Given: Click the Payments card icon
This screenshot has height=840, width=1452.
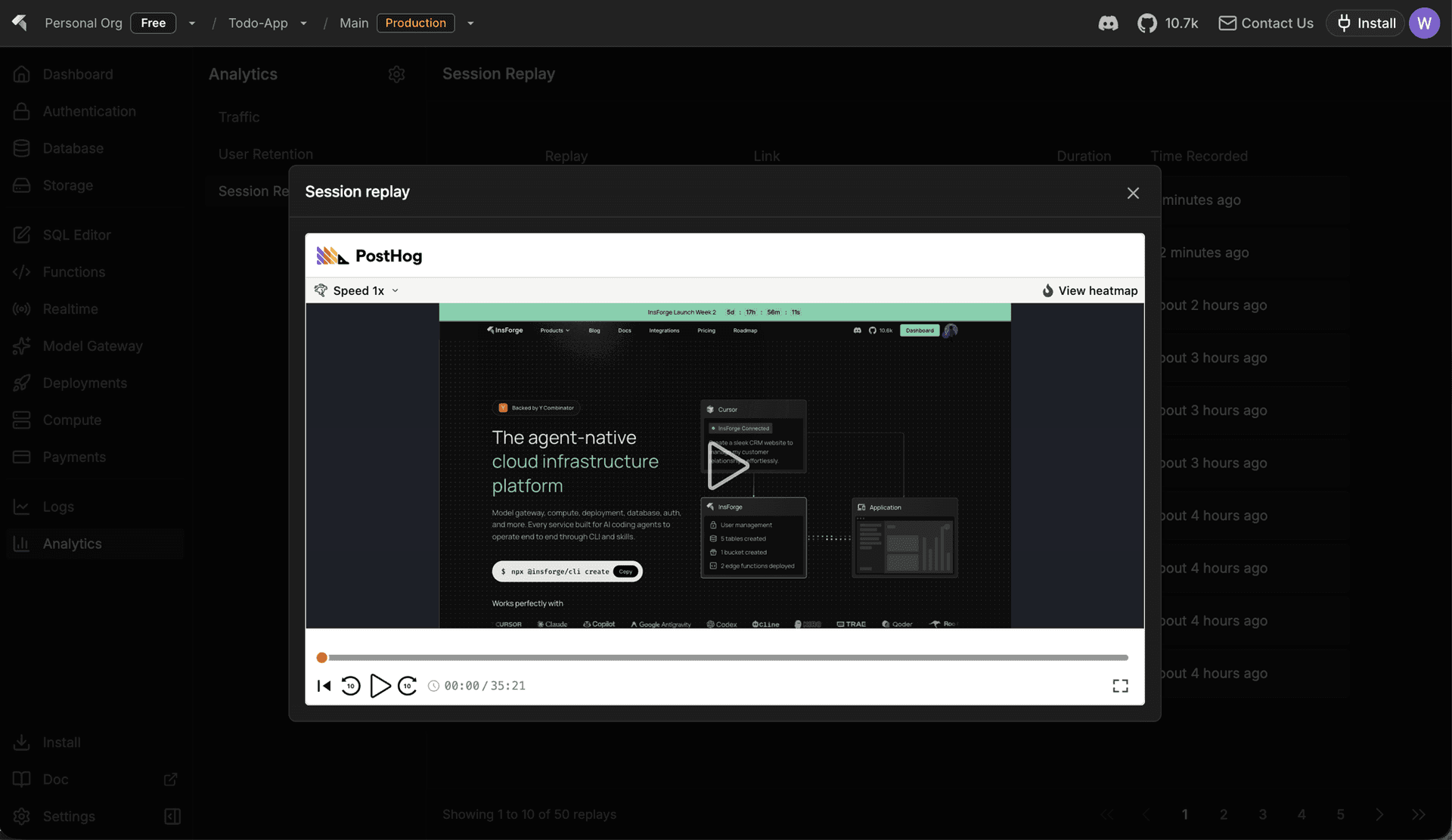Looking at the screenshot, I should coord(22,457).
